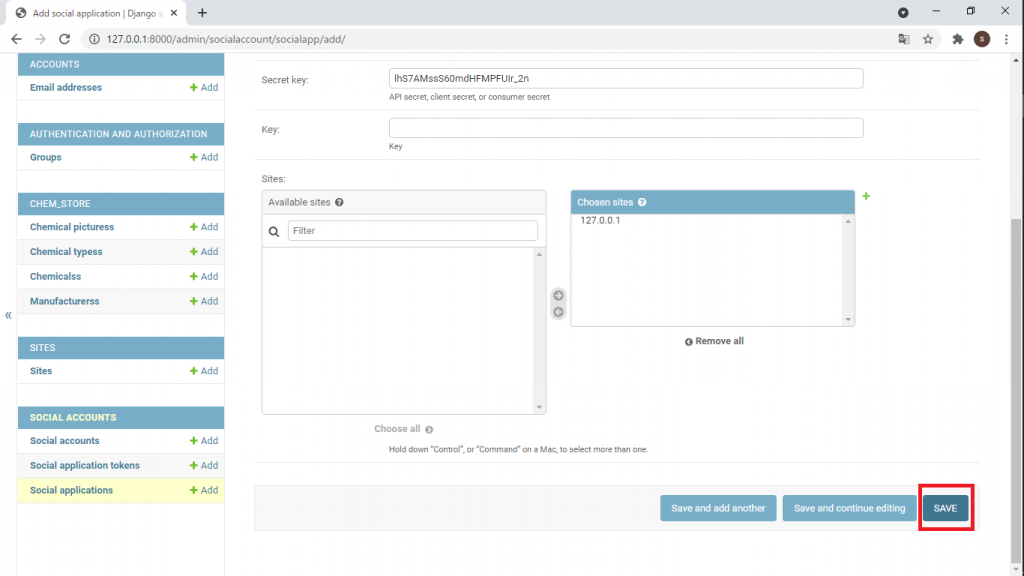Viewport: 1024px width, 576px height.
Task: Click the remove-site left arrow icon
Action: coord(558,312)
